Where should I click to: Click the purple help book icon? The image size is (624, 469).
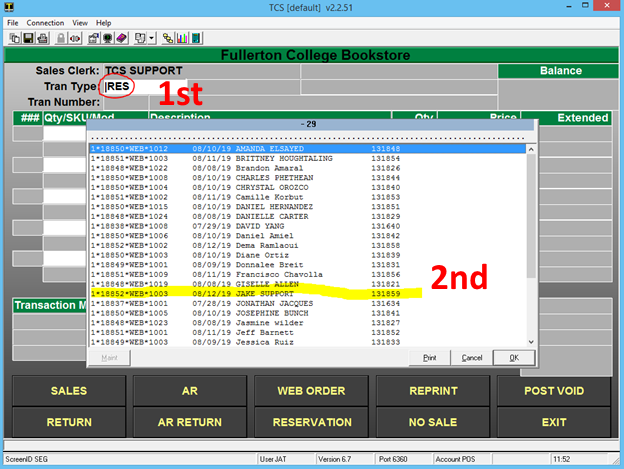tap(121, 38)
